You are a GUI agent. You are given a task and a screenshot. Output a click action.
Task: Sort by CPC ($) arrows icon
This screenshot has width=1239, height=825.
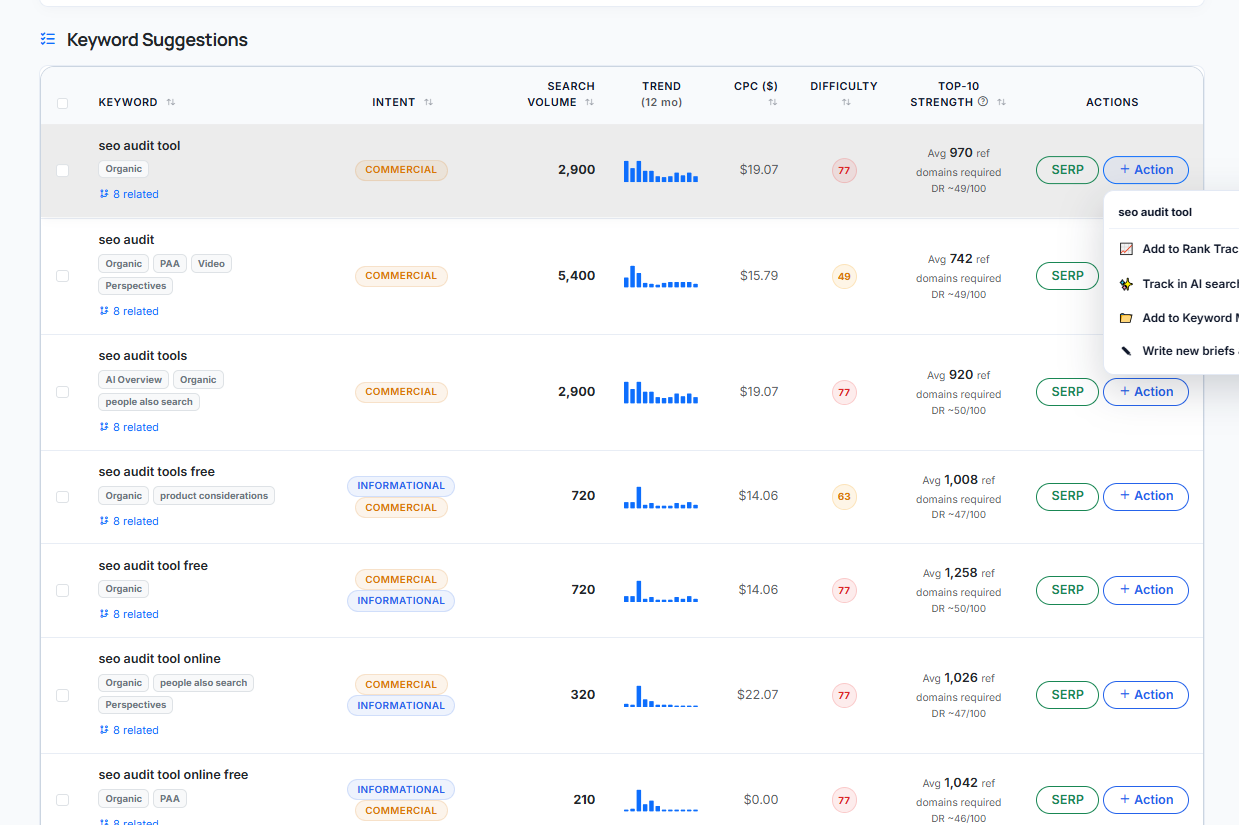(772, 102)
